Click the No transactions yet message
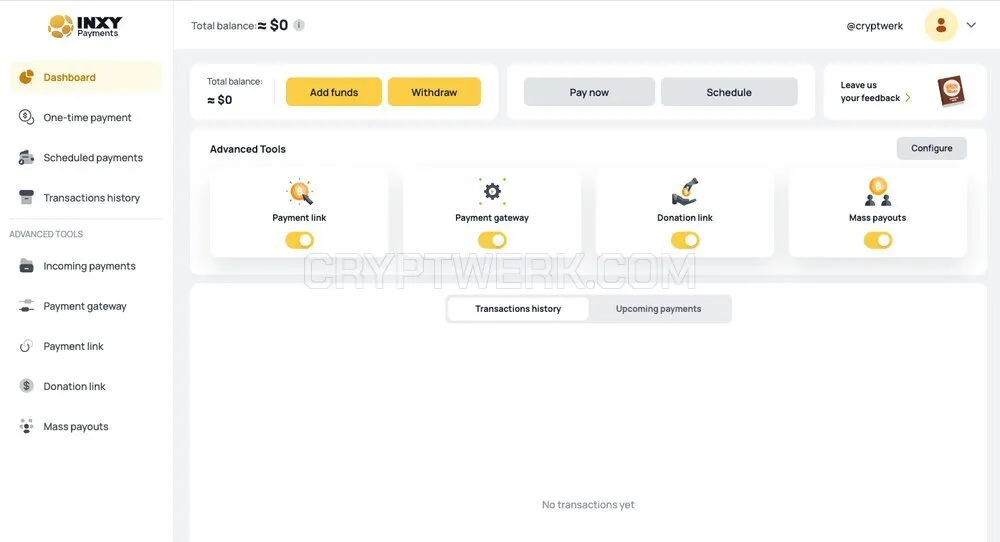This screenshot has width=1000, height=542. (588, 504)
